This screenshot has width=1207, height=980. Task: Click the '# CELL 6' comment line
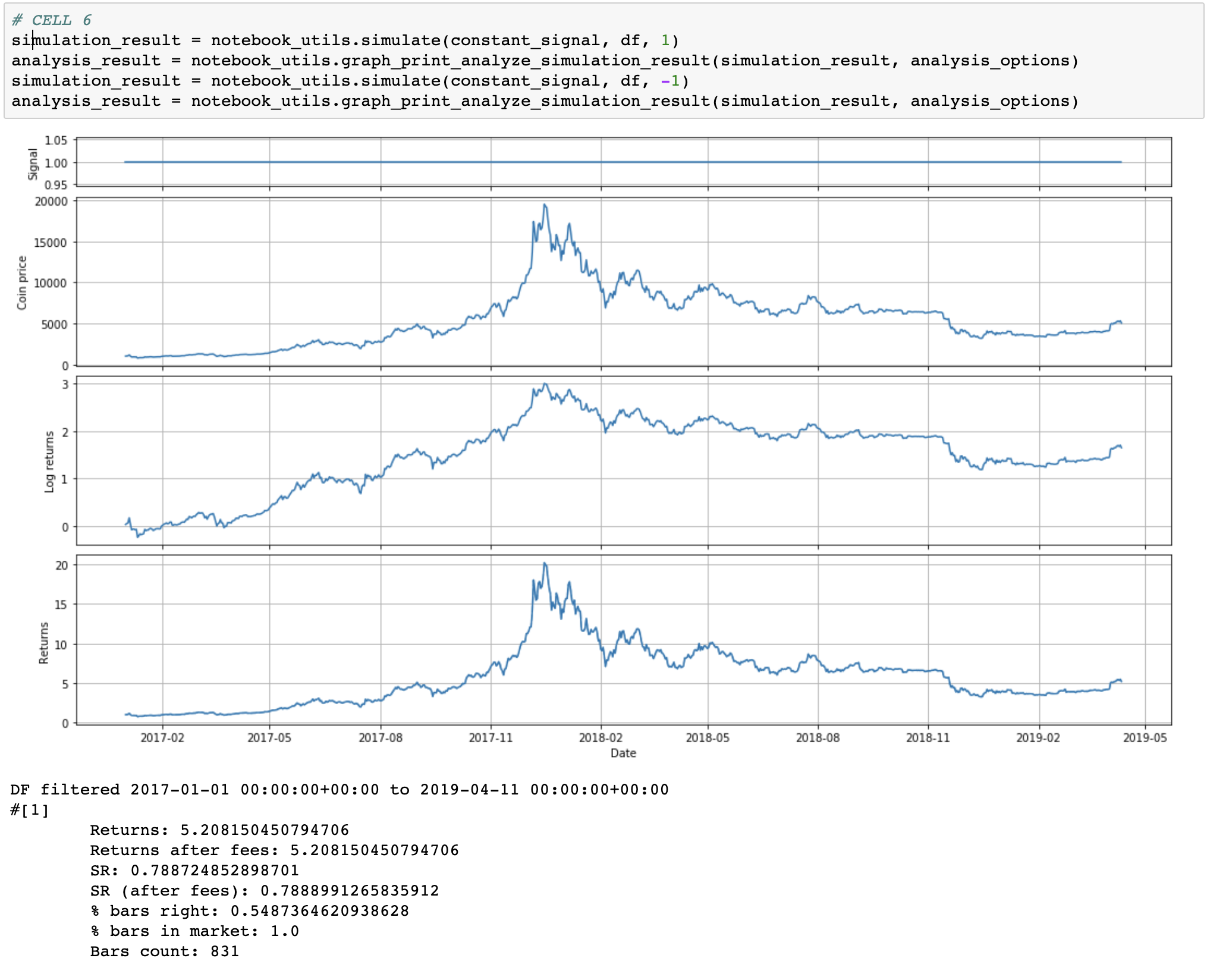[x=52, y=20]
